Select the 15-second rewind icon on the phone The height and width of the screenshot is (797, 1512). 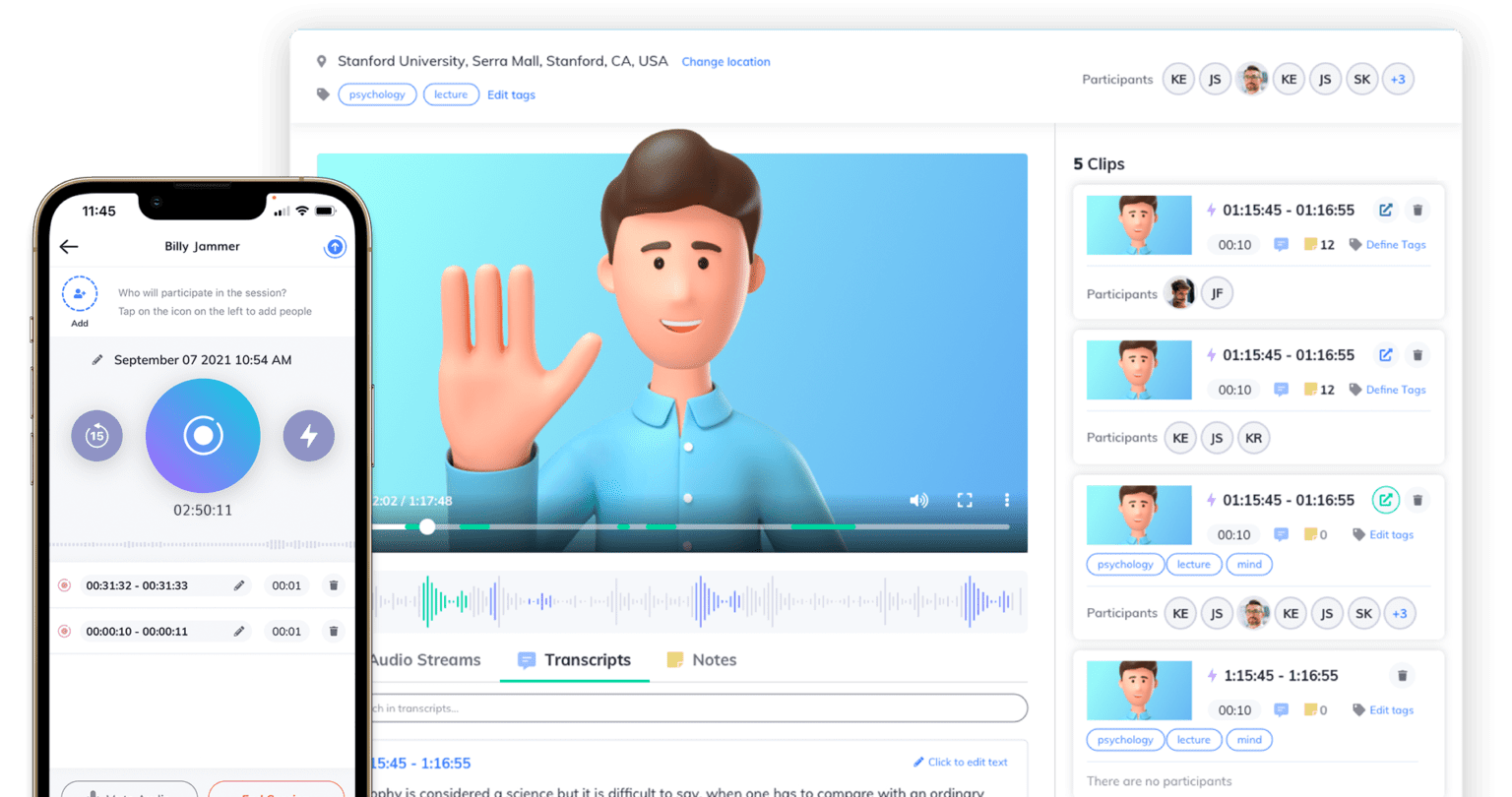click(96, 436)
